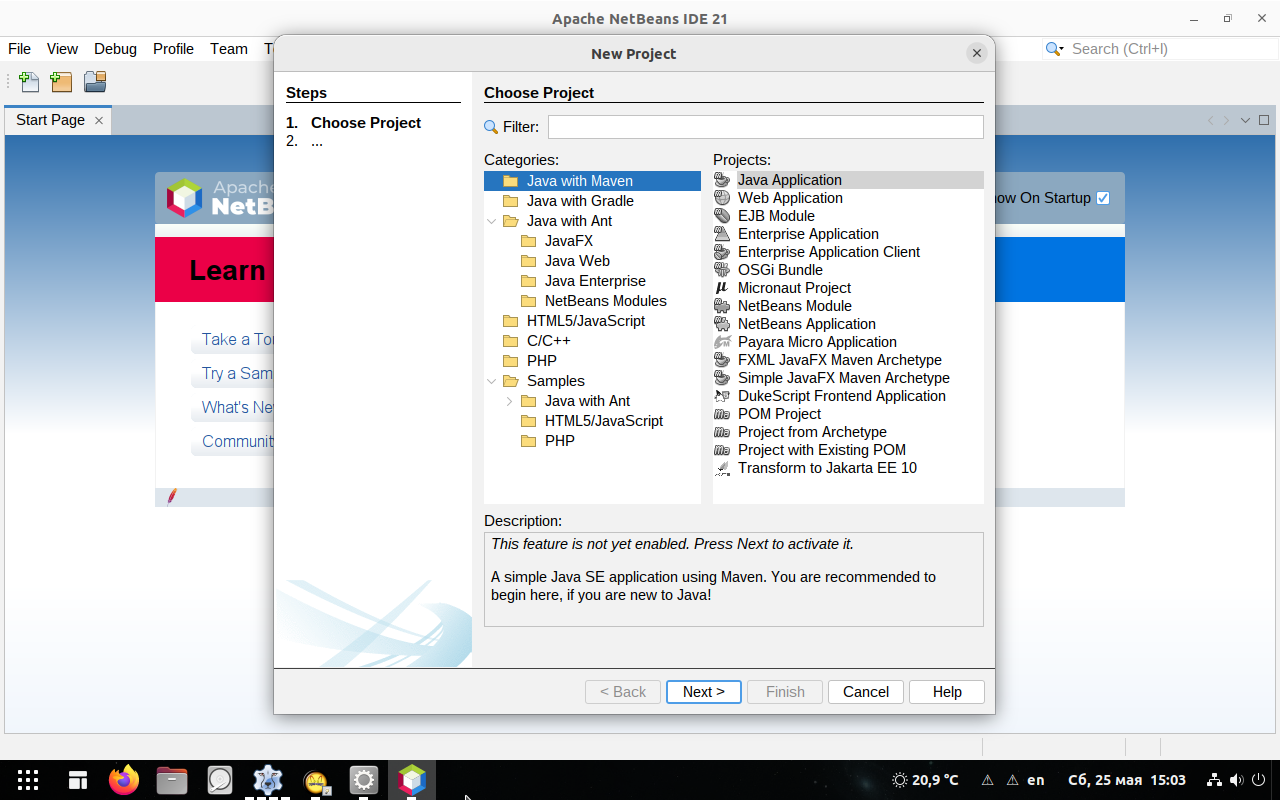Open the file manager in the taskbar
The width and height of the screenshot is (1280, 800).
(x=172, y=780)
